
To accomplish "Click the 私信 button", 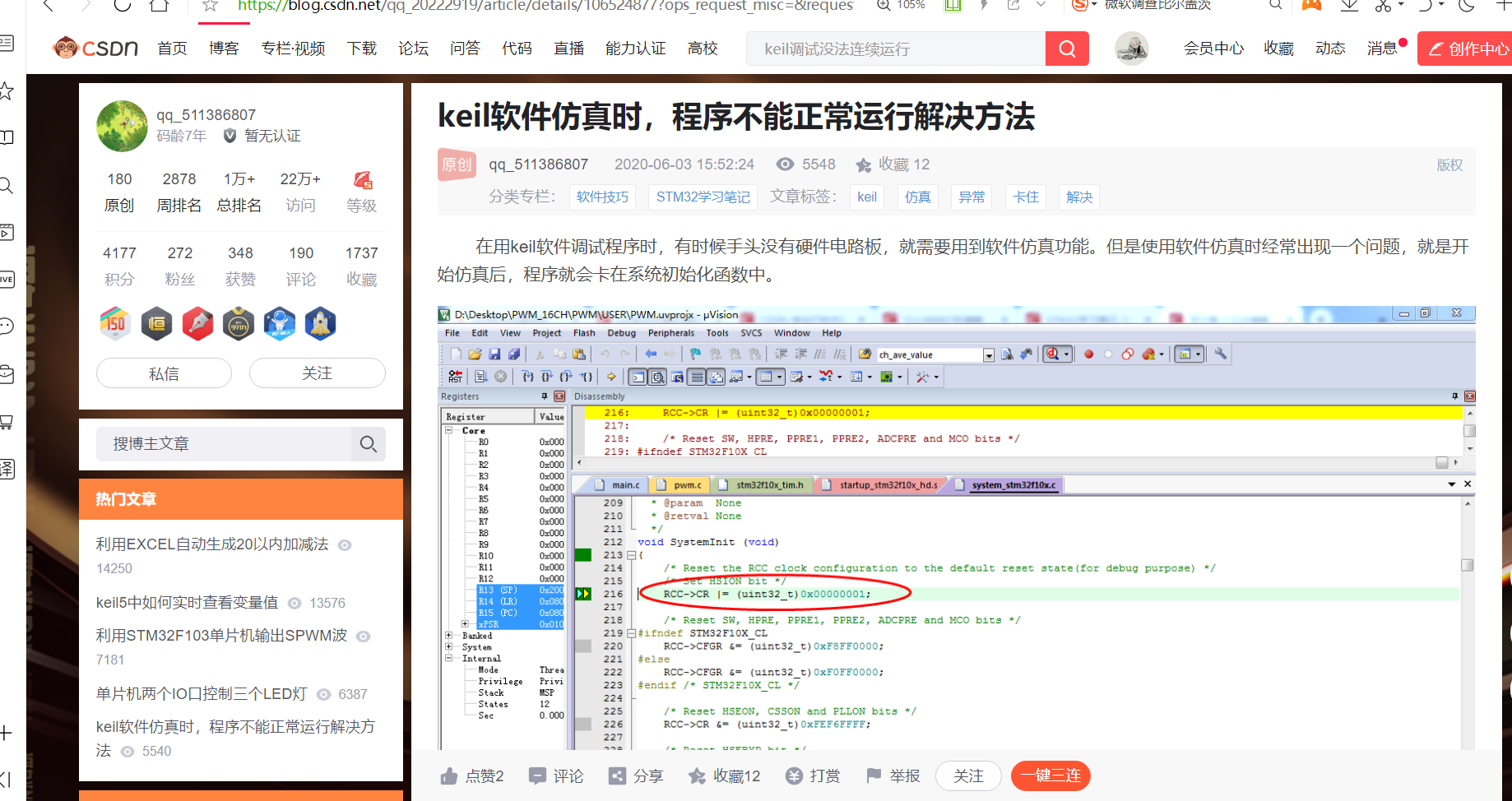I will 164,373.
